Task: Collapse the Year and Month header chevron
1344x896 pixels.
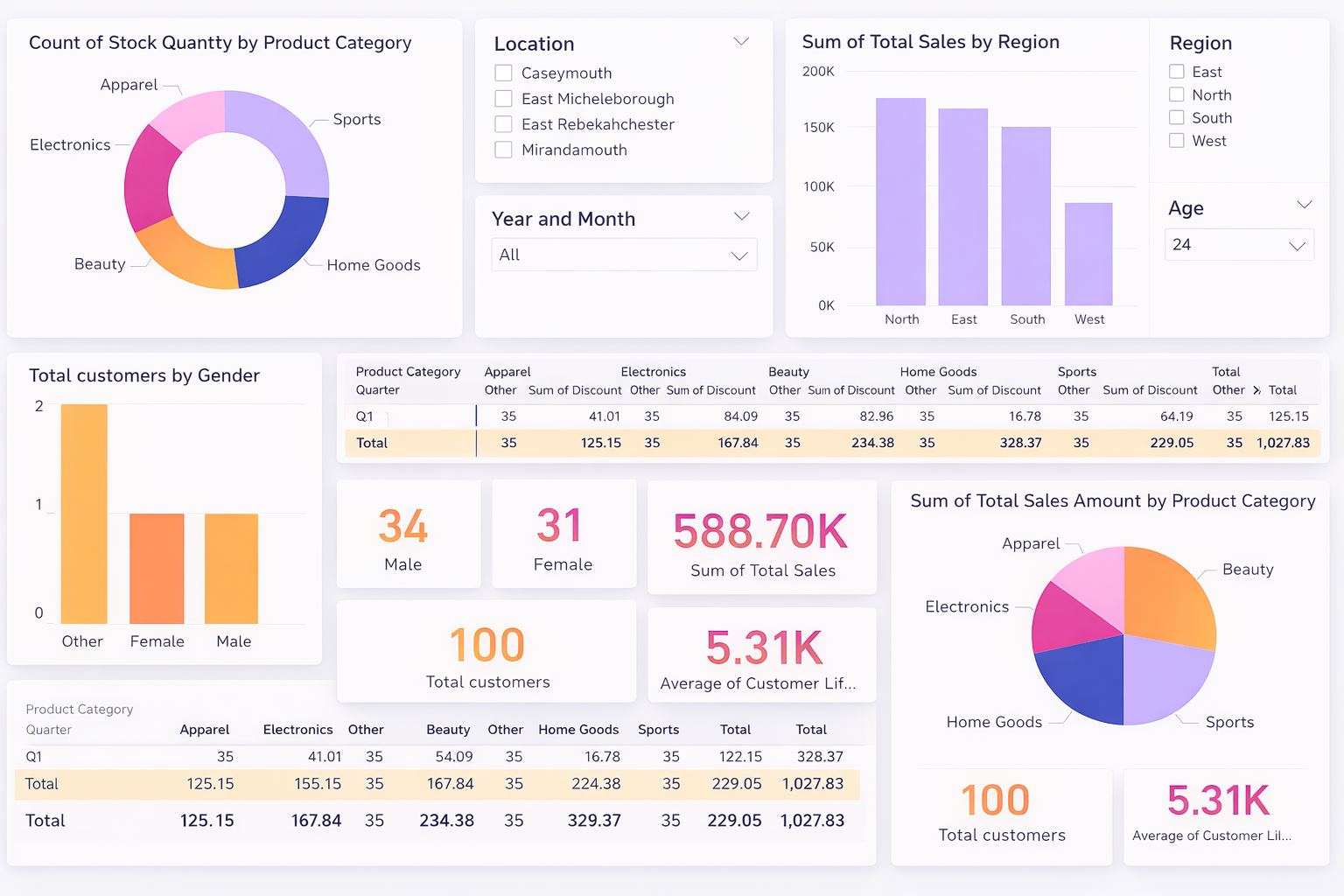Action: tap(741, 216)
